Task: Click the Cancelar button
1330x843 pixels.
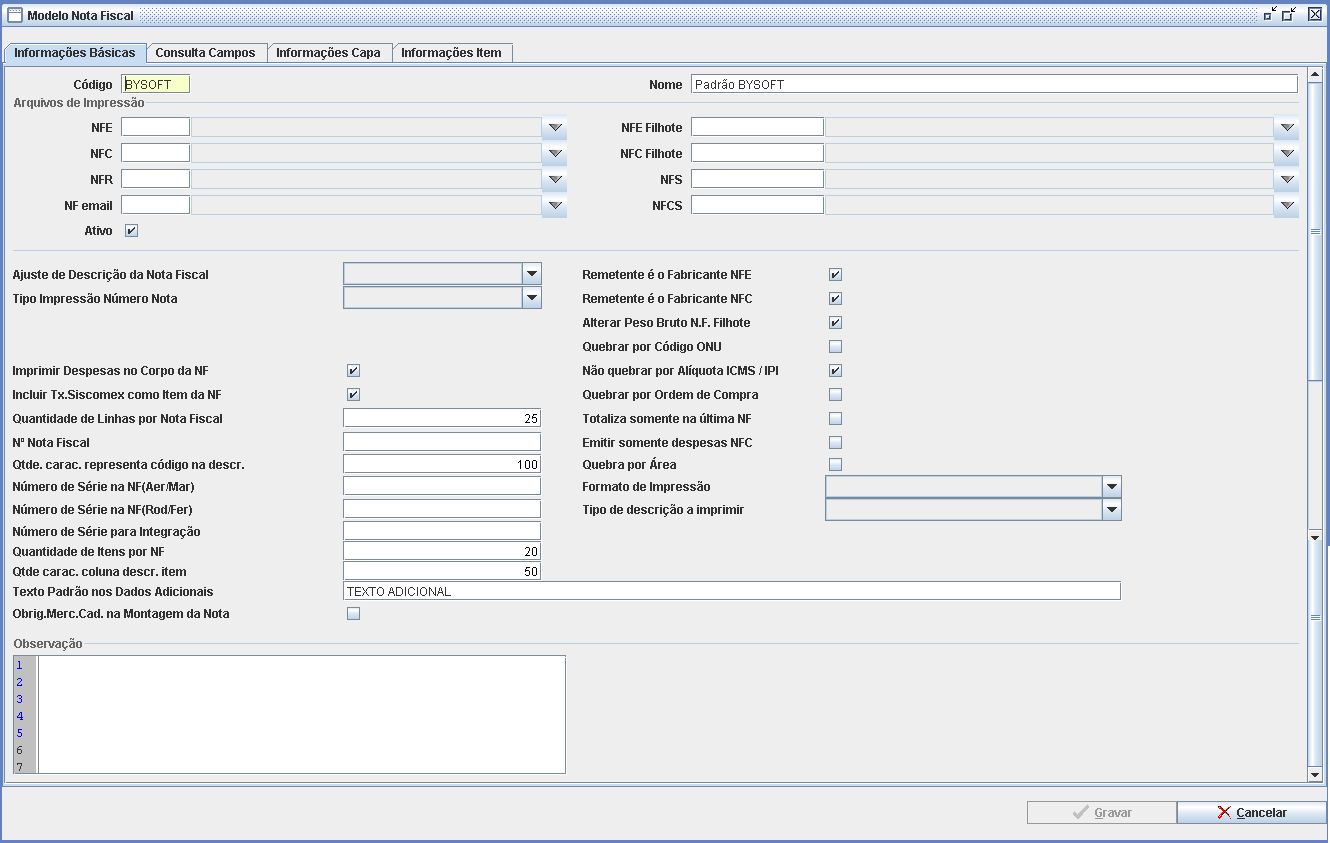Action: (x=1252, y=813)
